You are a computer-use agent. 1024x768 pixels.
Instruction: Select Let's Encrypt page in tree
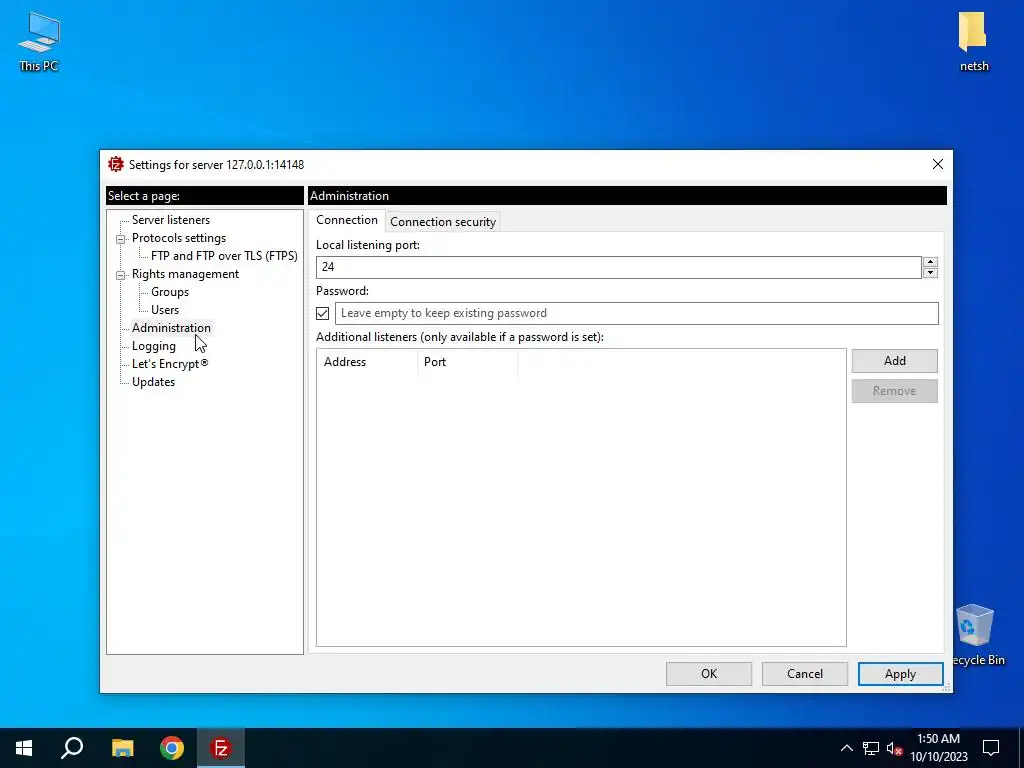click(170, 364)
